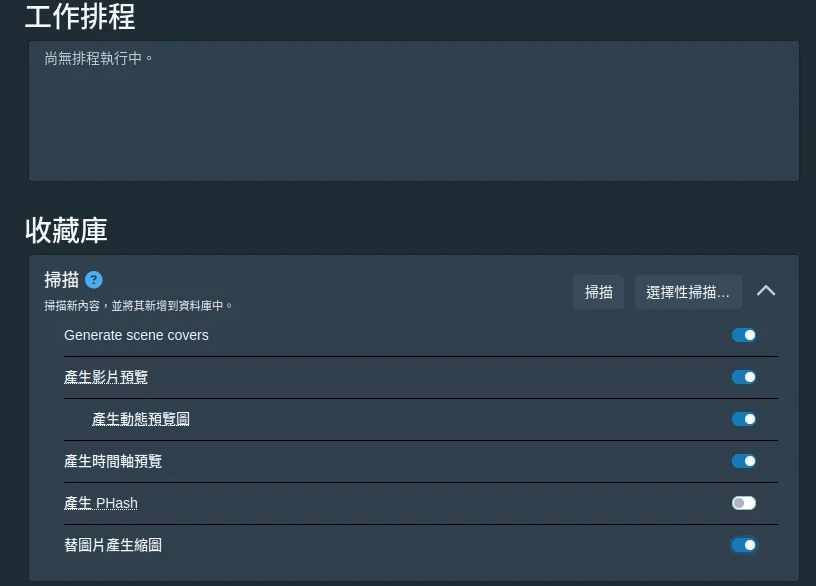The image size is (816, 586).
Task: Click the blue help question mark icon
Action: [94, 280]
